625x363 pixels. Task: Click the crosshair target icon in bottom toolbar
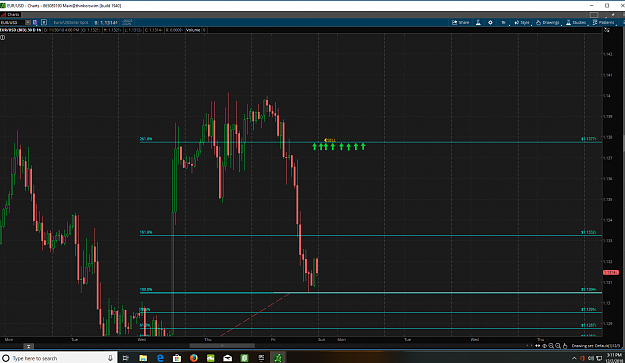pyautogui.click(x=544, y=346)
